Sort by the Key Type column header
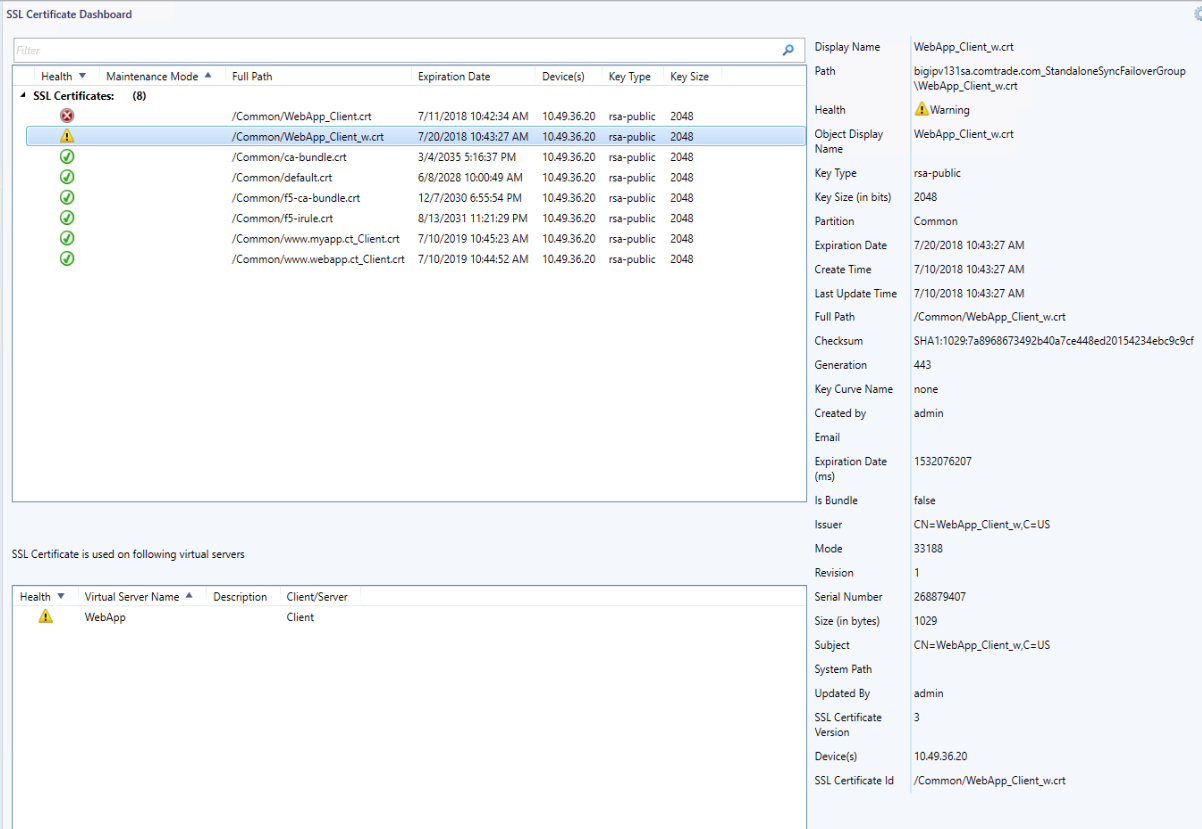The height and width of the screenshot is (829, 1202). (630, 75)
